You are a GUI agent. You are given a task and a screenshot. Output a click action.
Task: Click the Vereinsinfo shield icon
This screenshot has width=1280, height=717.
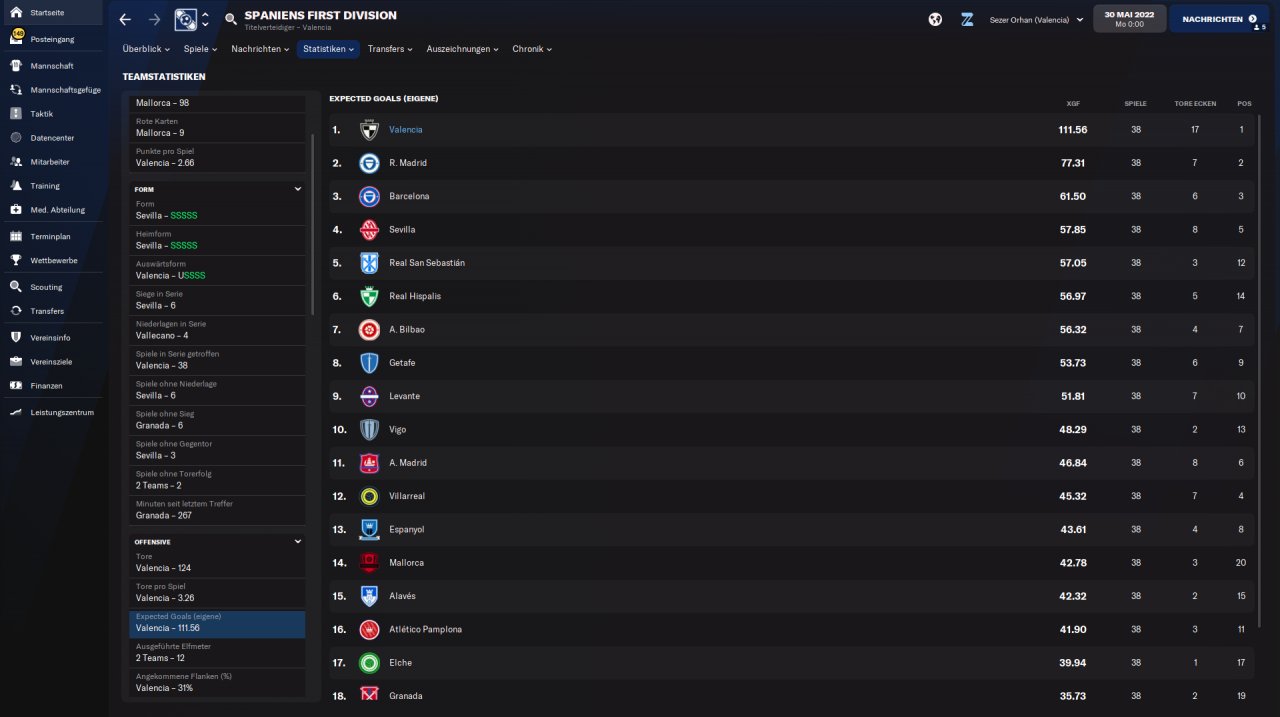tap(16, 337)
